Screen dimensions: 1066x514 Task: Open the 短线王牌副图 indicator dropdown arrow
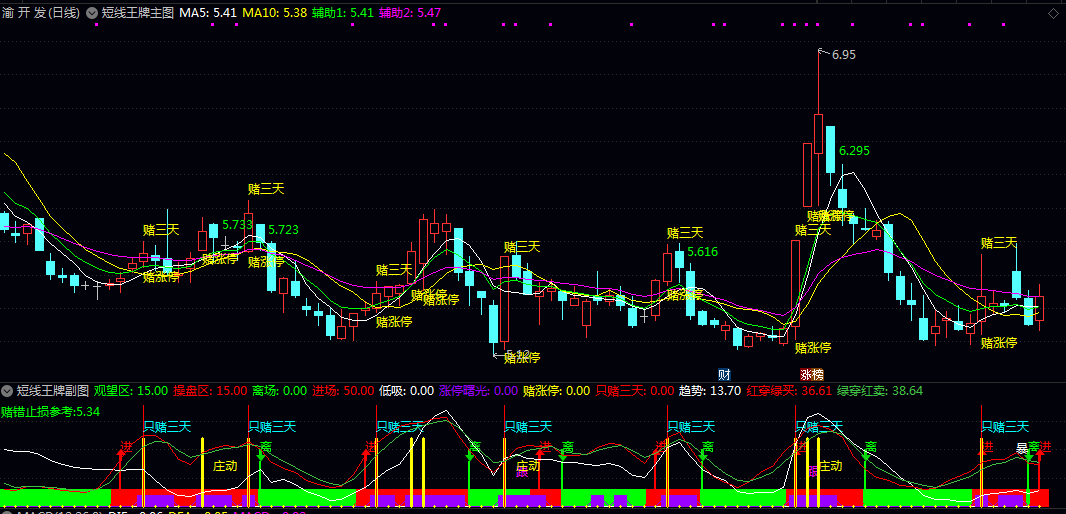[x=7, y=390]
